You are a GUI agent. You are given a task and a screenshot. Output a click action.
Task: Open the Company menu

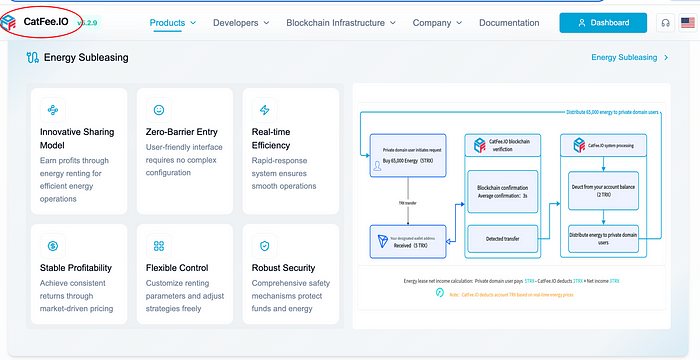(x=432, y=23)
